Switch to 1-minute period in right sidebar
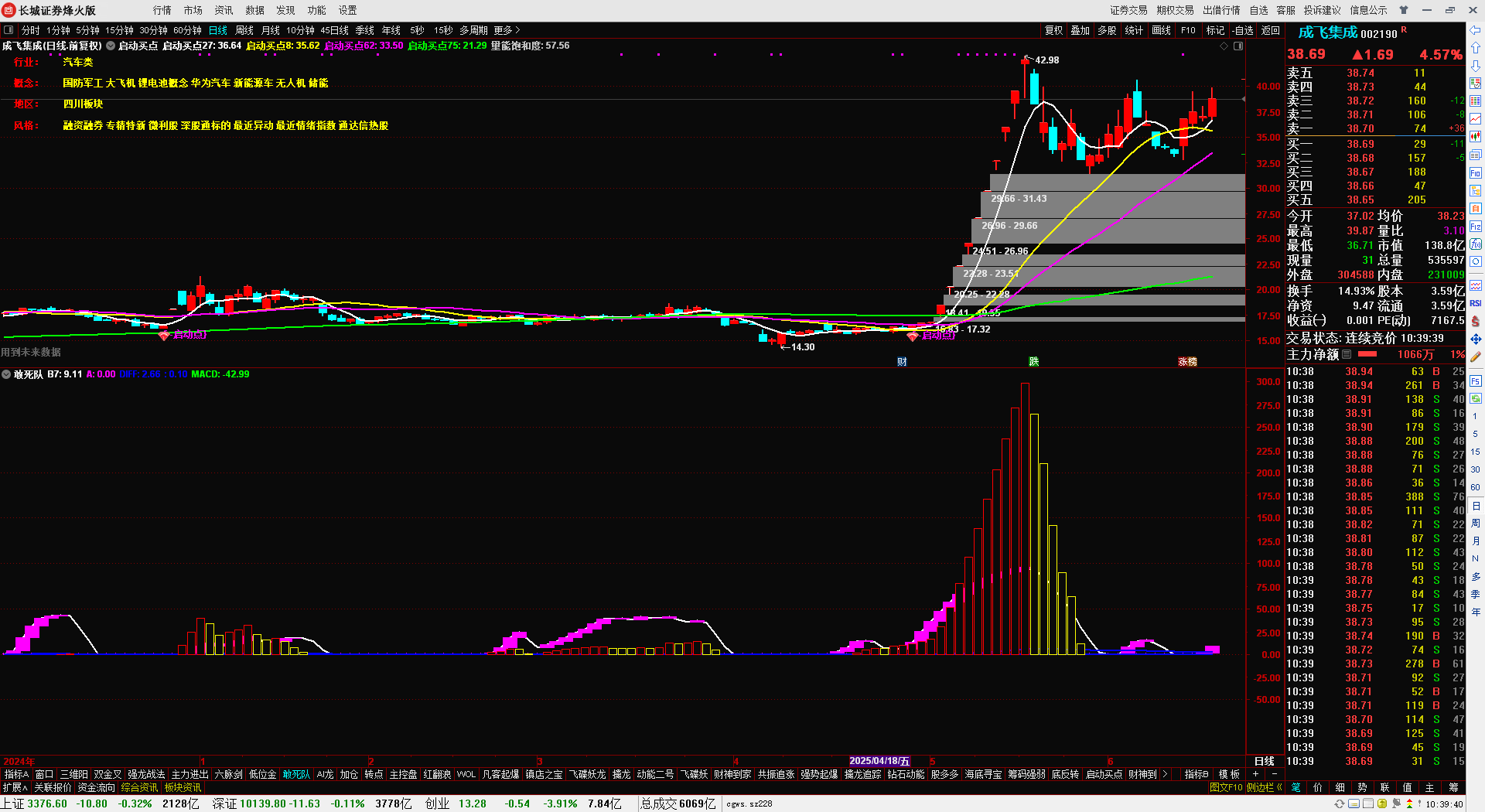Viewport: 1485px width, 812px height. tap(1476, 417)
